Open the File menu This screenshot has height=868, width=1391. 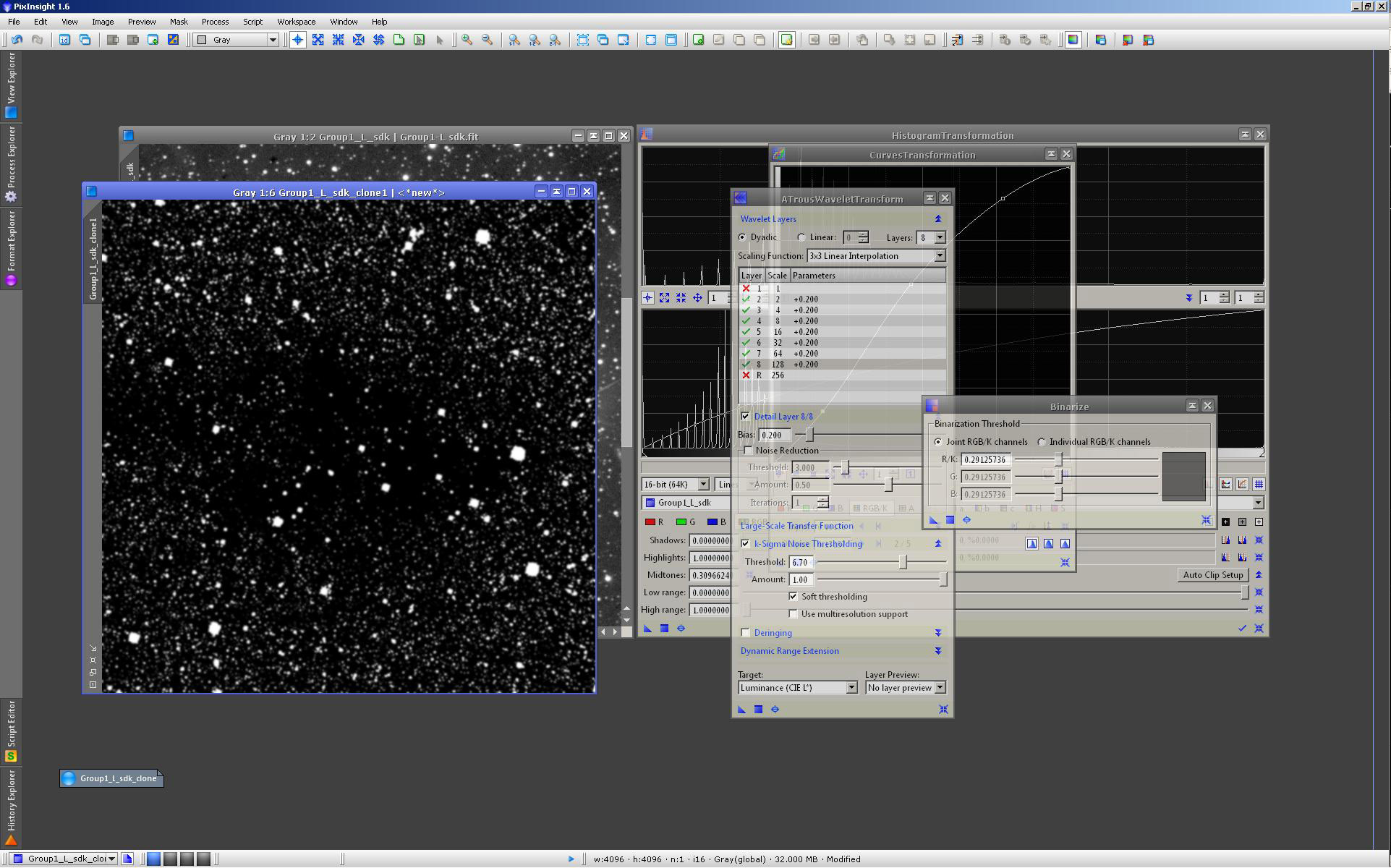(x=14, y=22)
